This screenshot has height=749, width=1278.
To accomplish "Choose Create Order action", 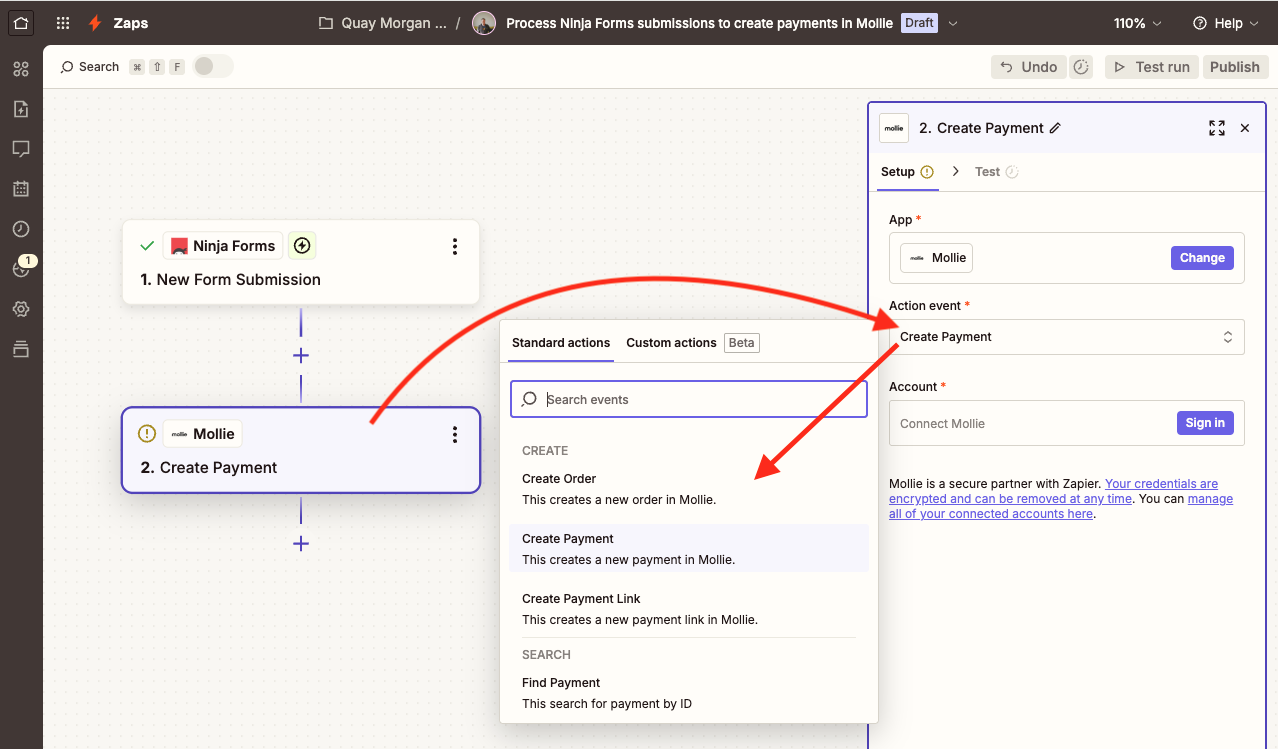I will pos(688,489).
